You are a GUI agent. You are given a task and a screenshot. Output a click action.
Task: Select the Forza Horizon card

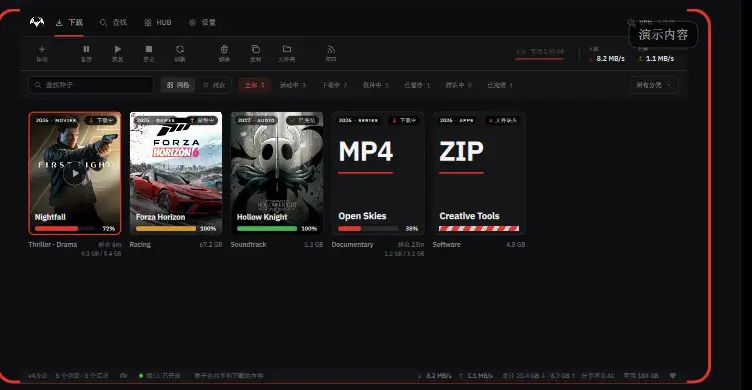[176, 174]
